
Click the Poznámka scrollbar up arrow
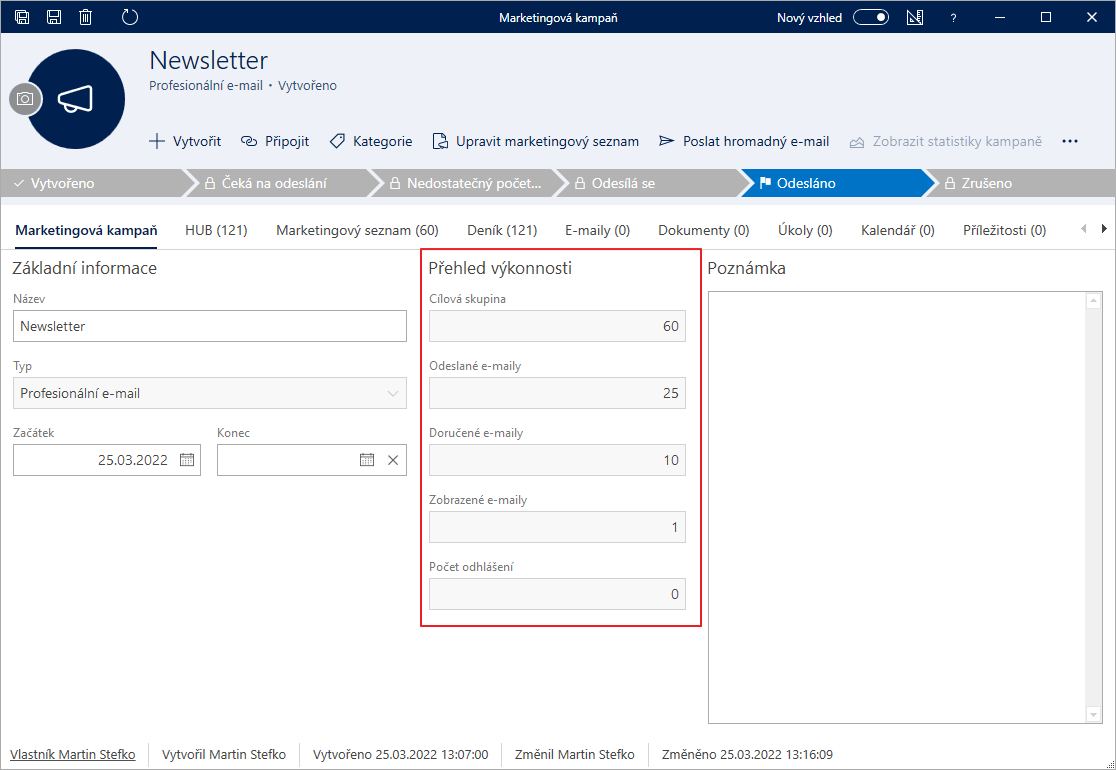1095,301
